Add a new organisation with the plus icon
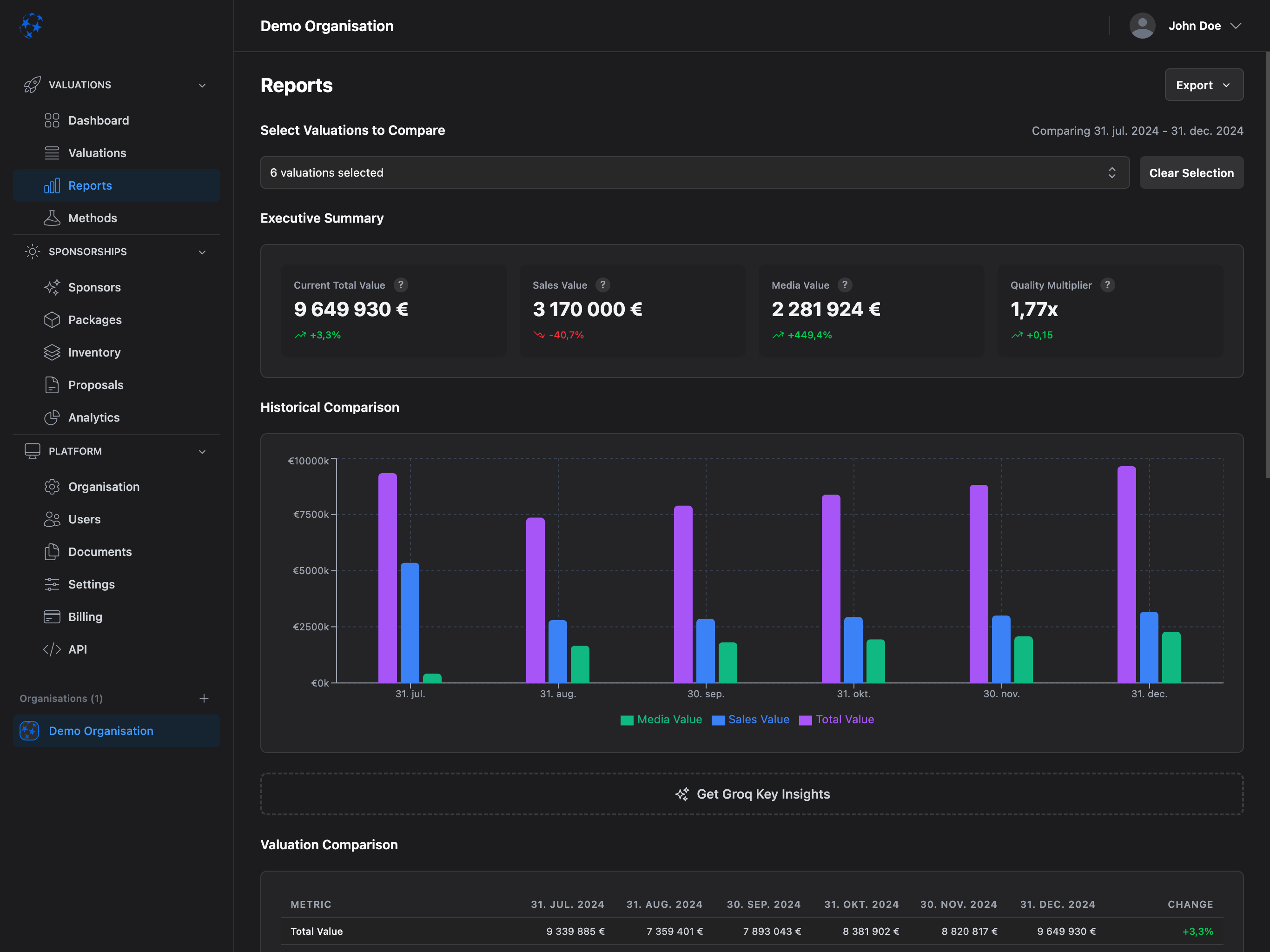The width and height of the screenshot is (1270, 952). [x=204, y=698]
